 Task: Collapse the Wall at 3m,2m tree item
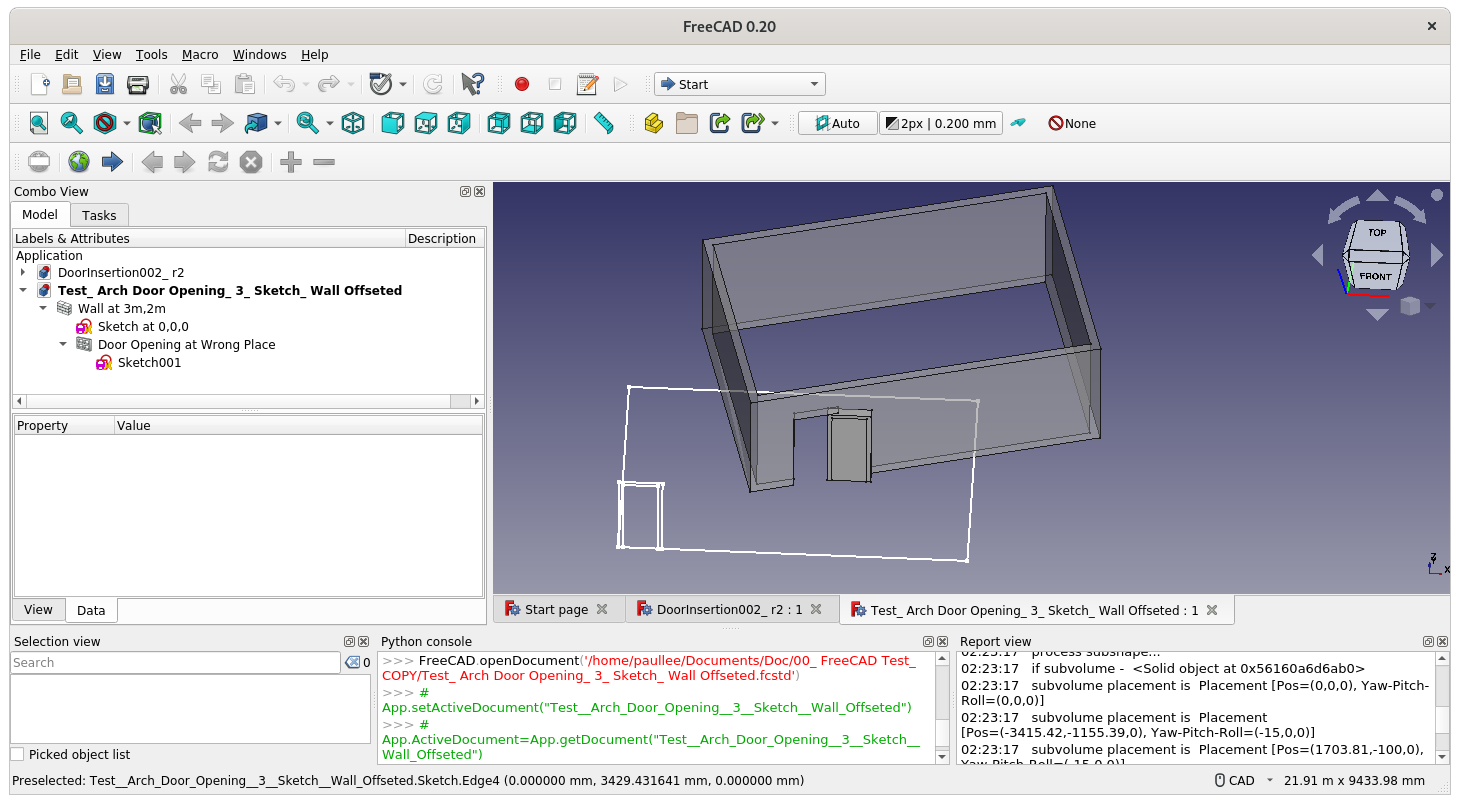click(x=43, y=308)
